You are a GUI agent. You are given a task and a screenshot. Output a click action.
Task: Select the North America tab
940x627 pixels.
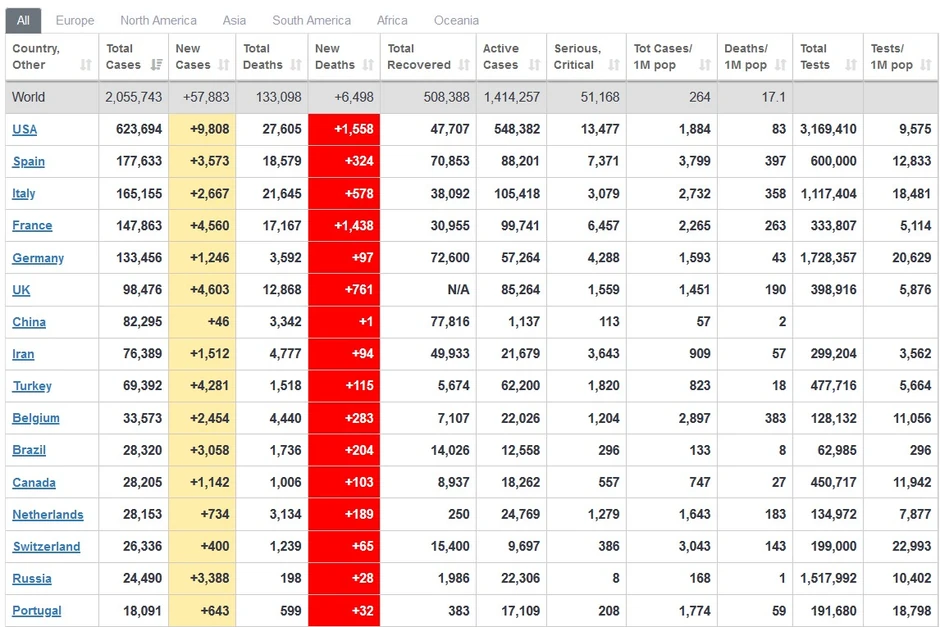(158, 20)
